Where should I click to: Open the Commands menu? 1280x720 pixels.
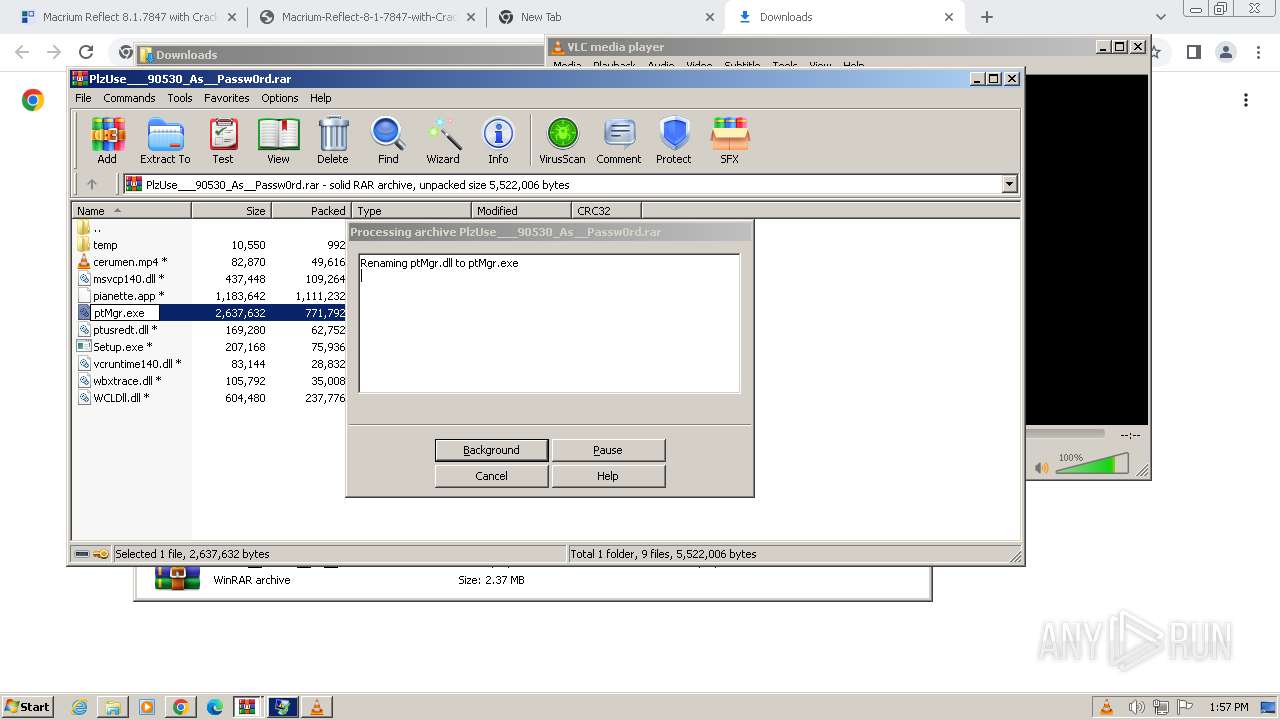pyautogui.click(x=129, y=98)
